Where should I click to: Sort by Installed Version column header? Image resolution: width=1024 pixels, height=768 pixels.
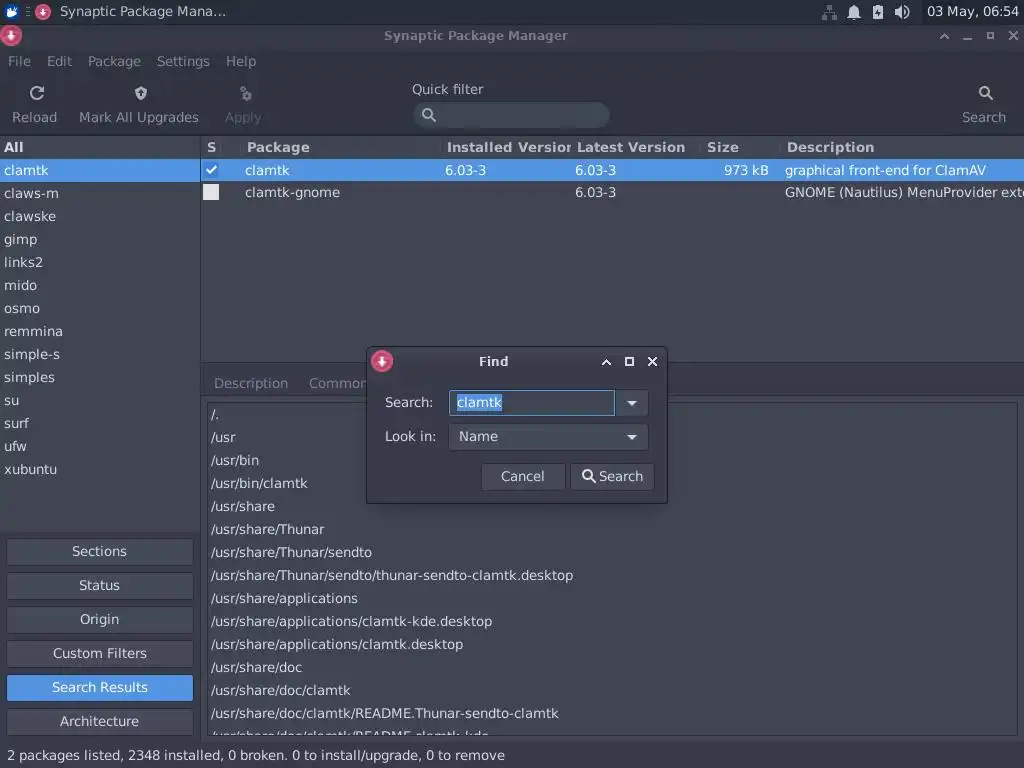click(x=507, y=148)
